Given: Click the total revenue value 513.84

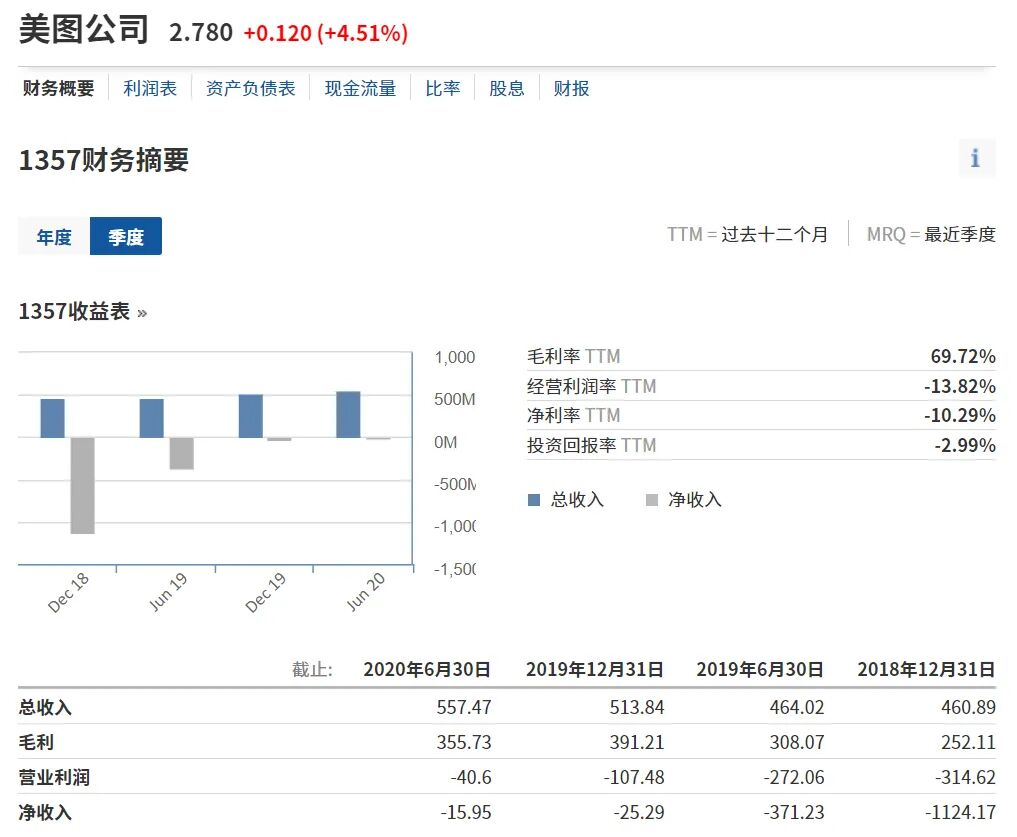Looking at the screenshot, I should coord(636,707).
